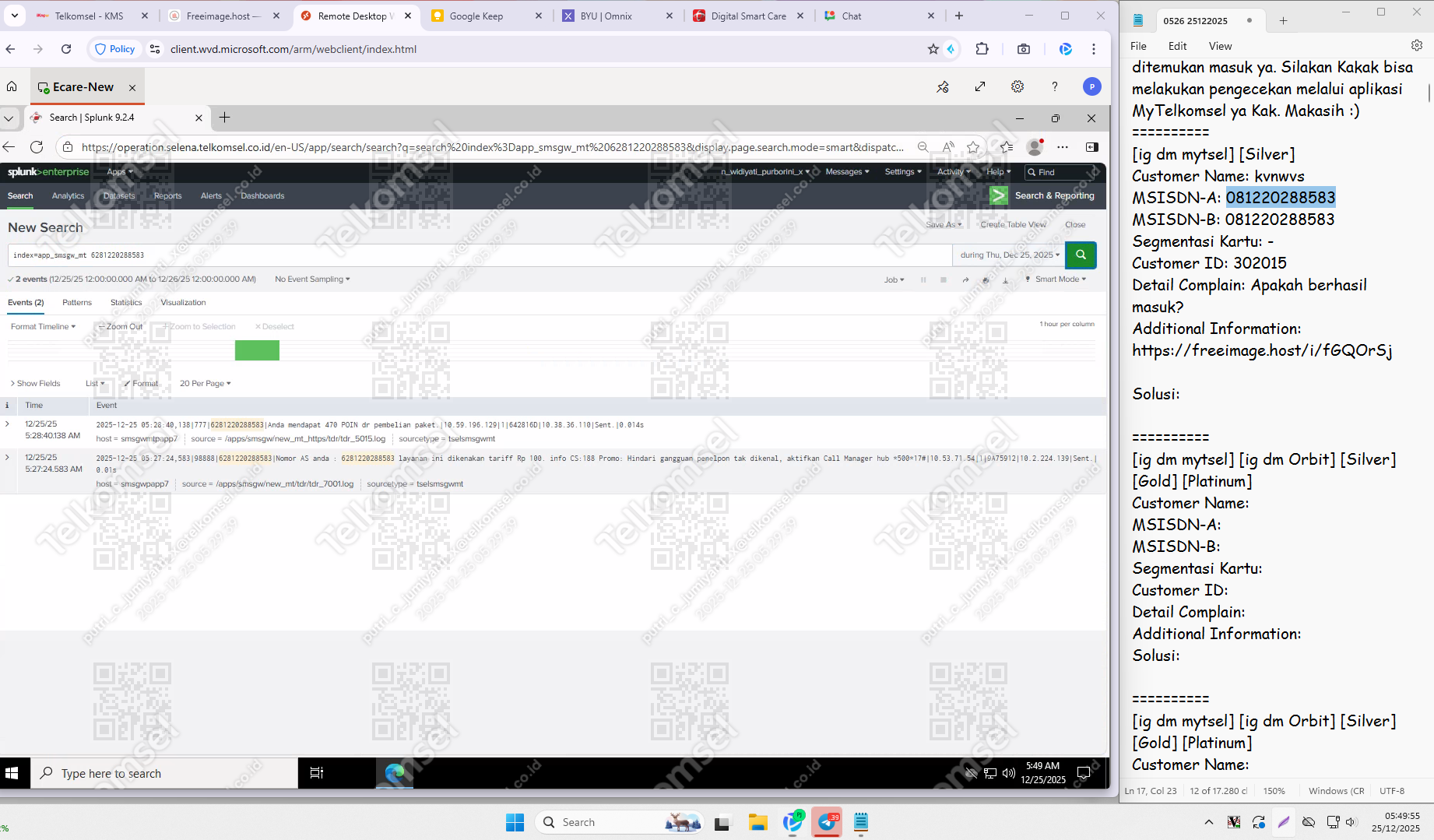
Task: Click the Splunk search query input
Action: coord(480,255)
